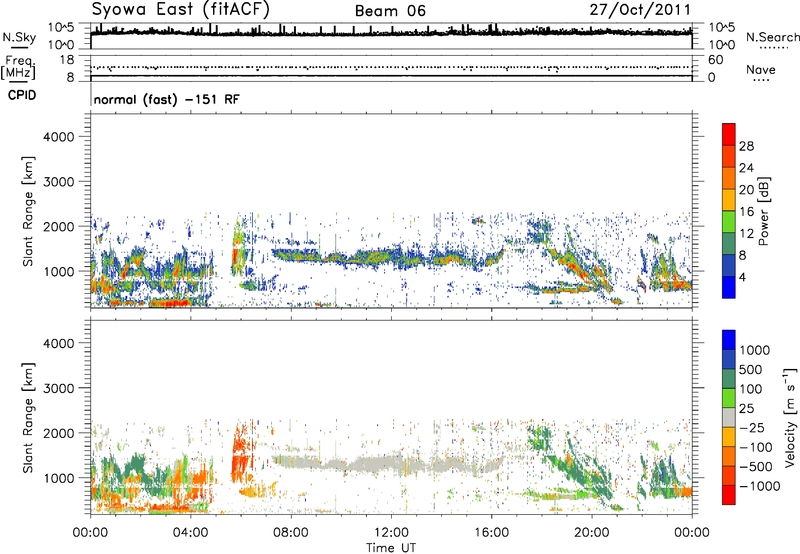The width and height of the screenshot is (800, 554).
Task: Click the 'N.Search' legend label
Action: coord(773,37)
